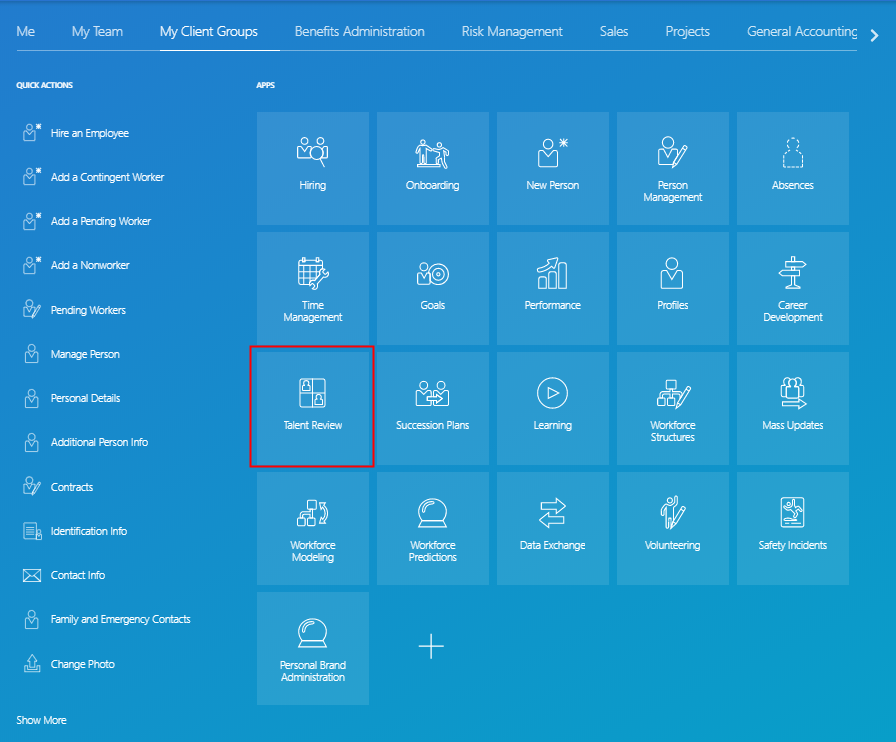
Task: Show More quick actions
Action: [41, 719]
